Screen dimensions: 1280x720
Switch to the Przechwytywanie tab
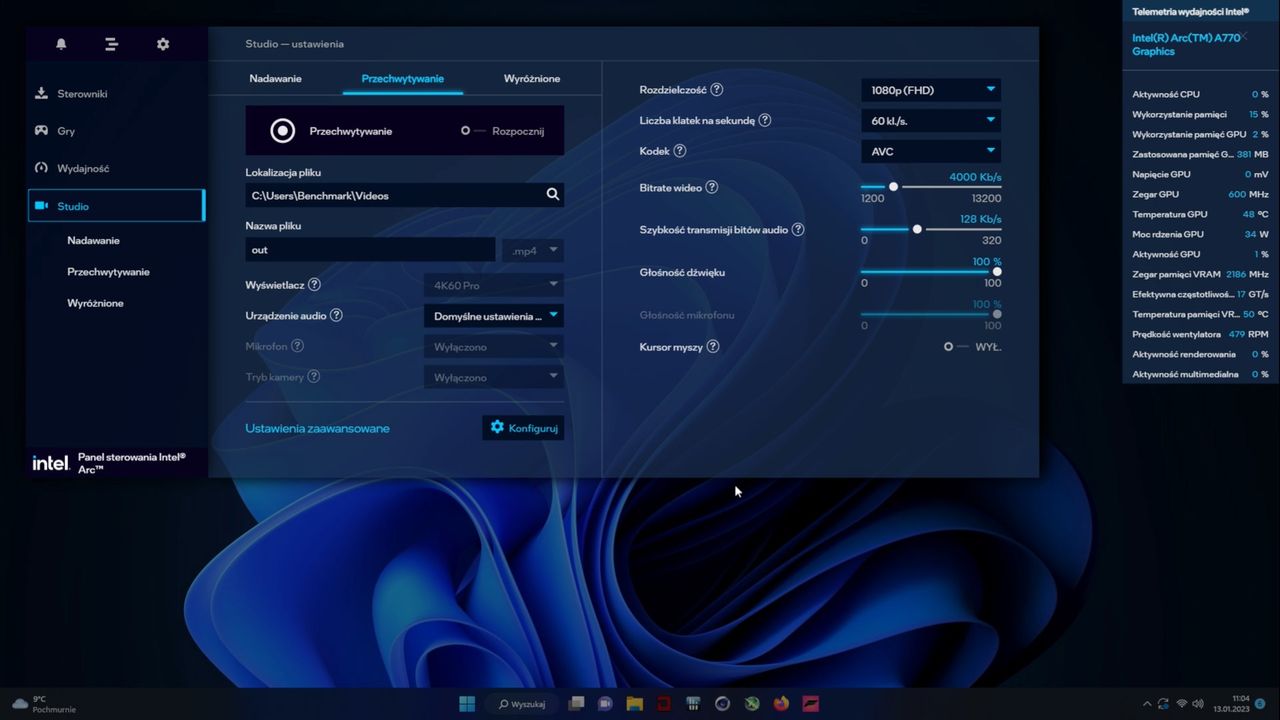pyautogui.click(x=403, y=79)
